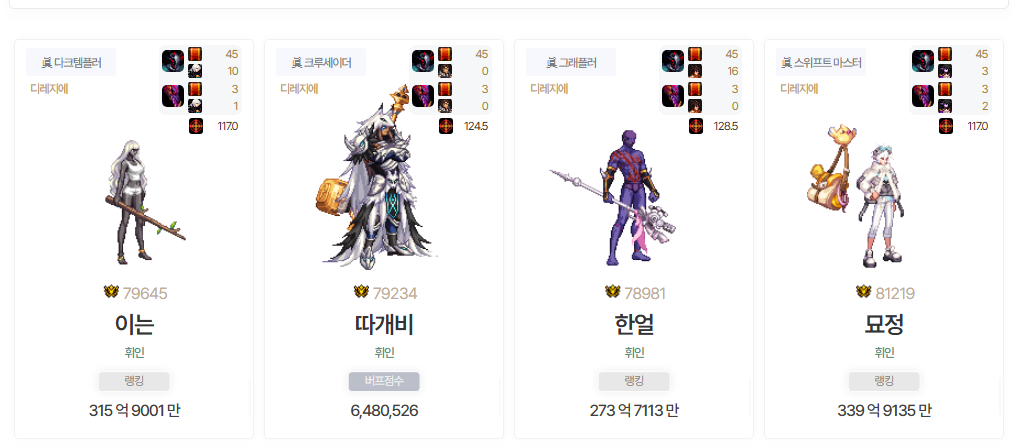The image size is (1033, 447).
Task: Click the fame emblem icon next to 81219
Action: click(x=864, y=292)
